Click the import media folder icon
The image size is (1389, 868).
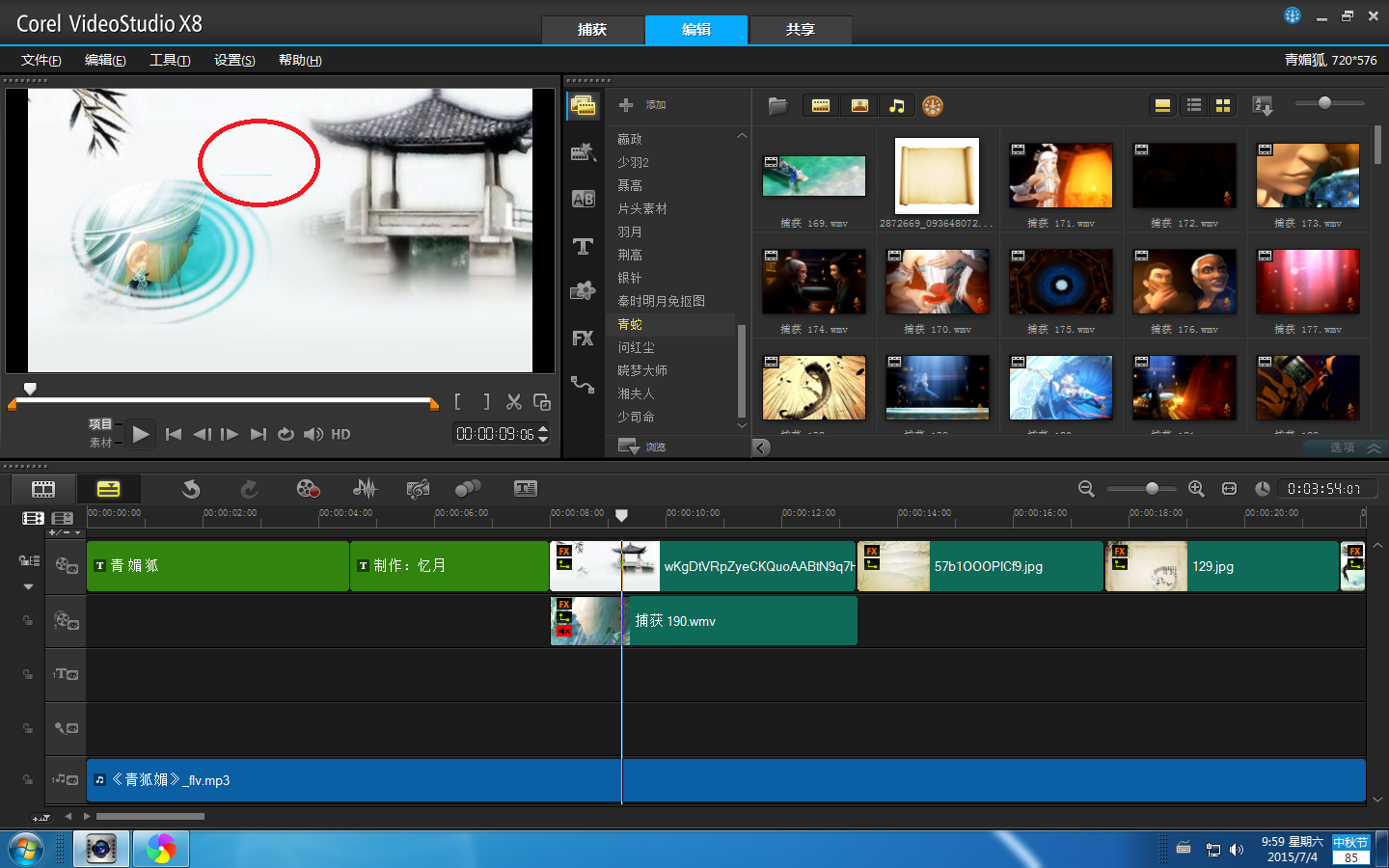pos(777,106)
